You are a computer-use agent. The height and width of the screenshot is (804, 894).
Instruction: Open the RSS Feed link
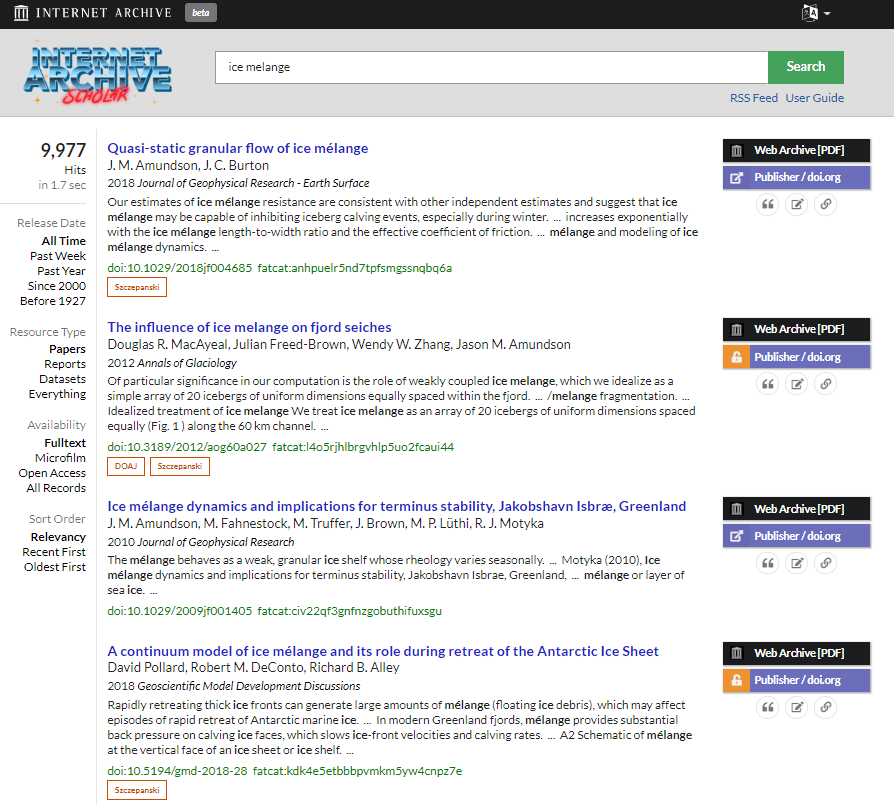753,98
